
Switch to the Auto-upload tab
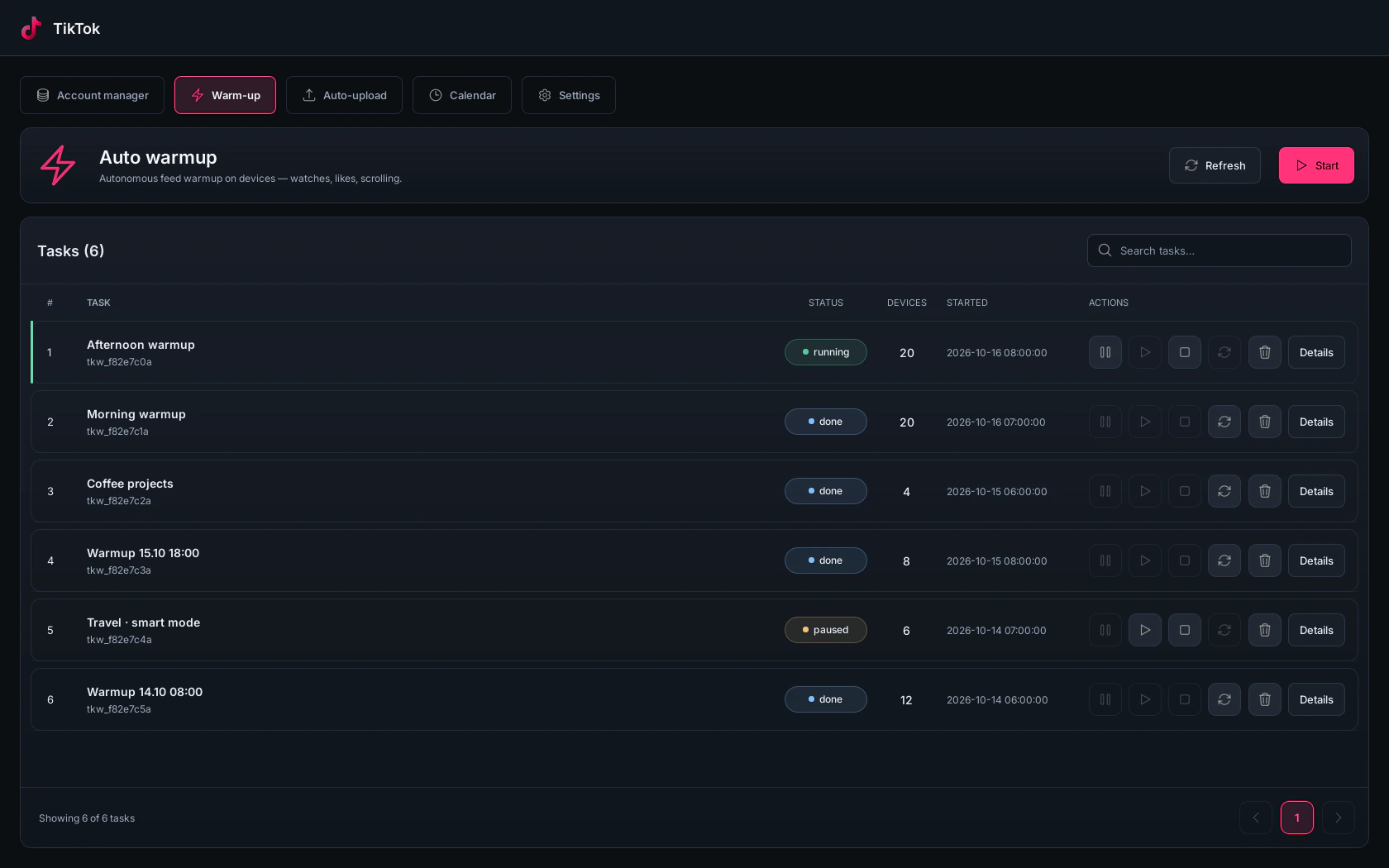tap(344, 95)
